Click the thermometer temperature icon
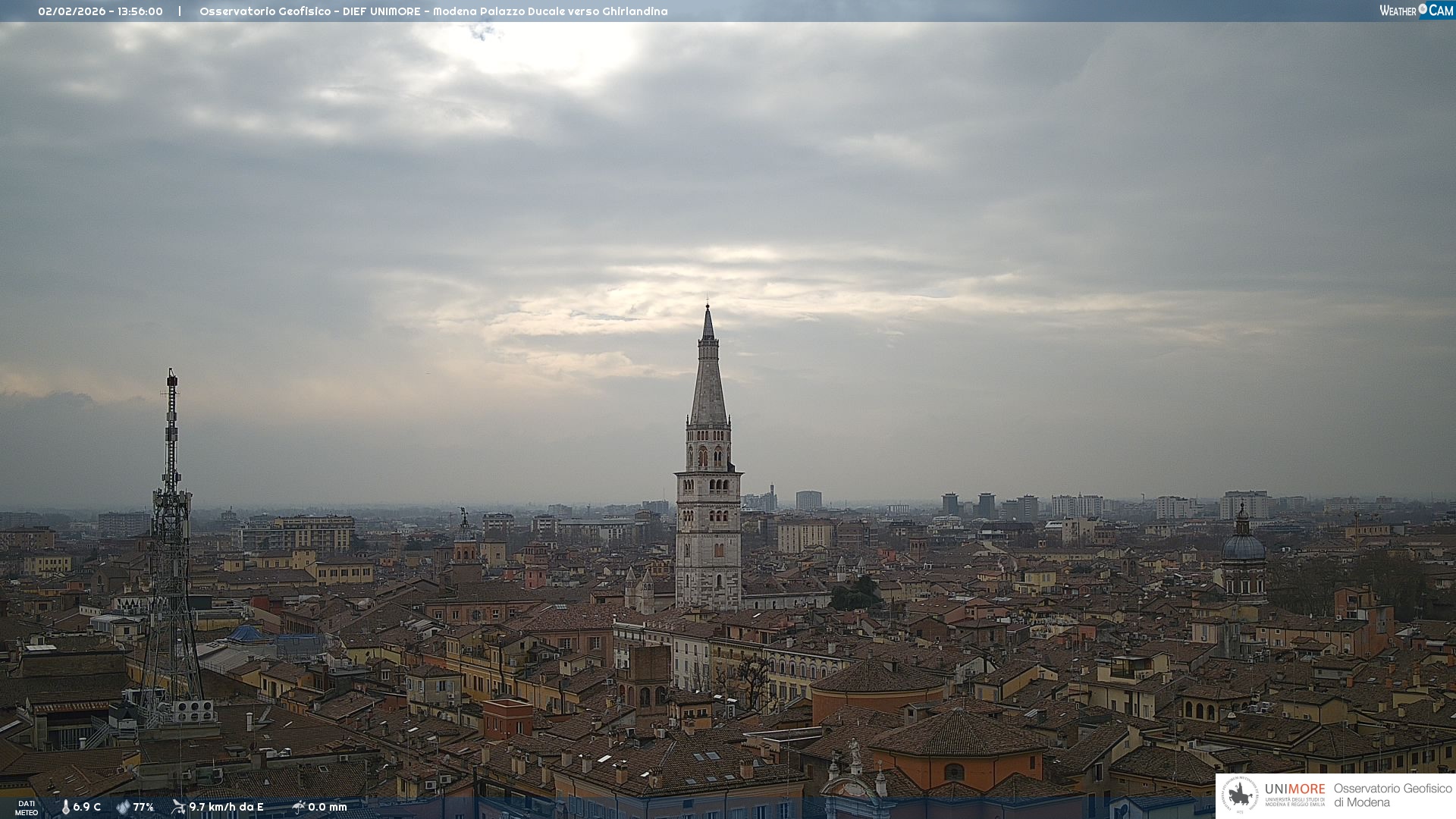 click(65, 808)
